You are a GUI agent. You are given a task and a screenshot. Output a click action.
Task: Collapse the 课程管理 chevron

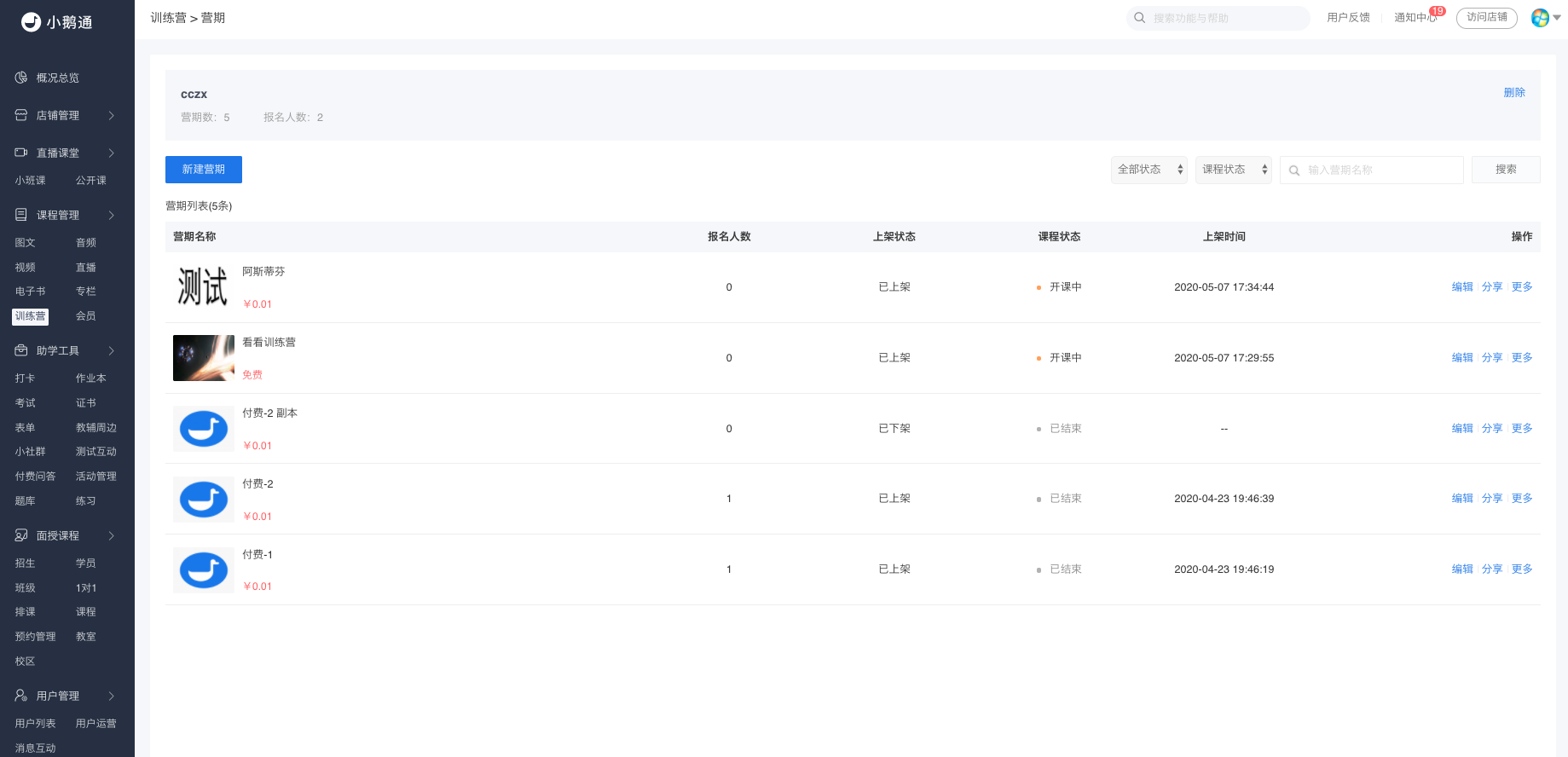tap(111, 215)
